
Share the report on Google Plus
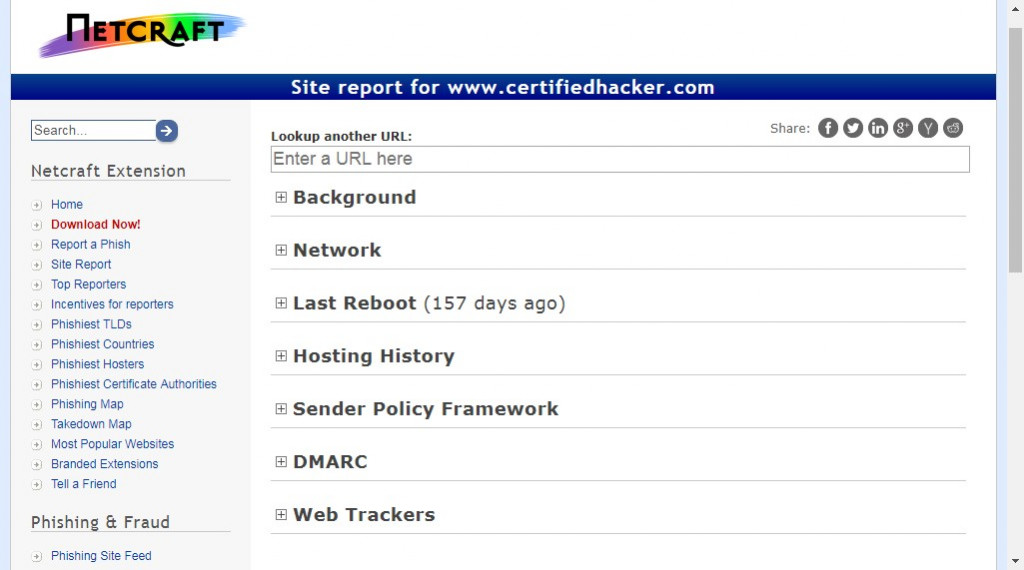click(x=903, y=128)
